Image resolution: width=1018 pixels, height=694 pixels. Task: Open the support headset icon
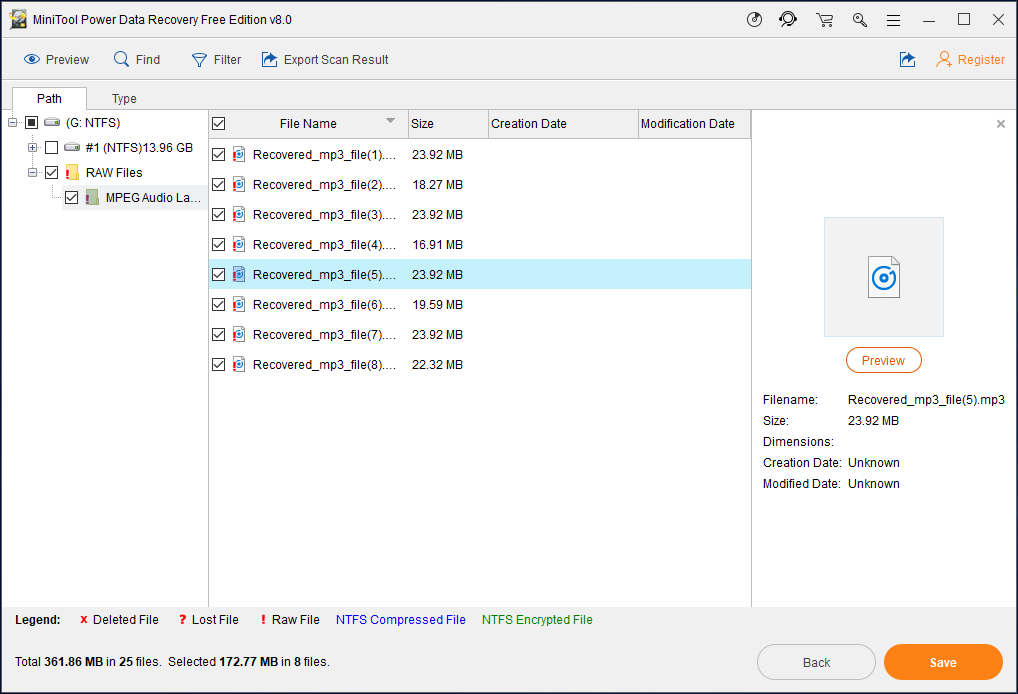tap(788, 19)
